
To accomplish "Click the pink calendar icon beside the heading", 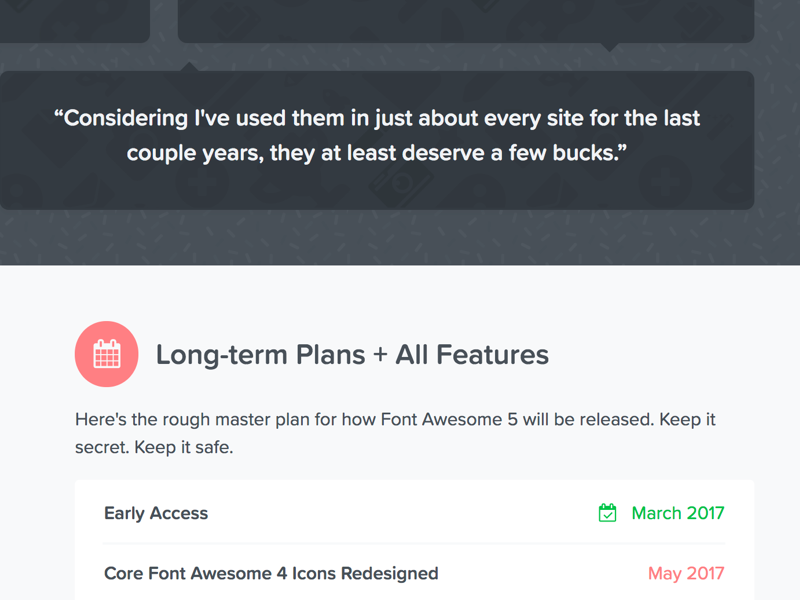I will pyautogui.click(x=107, y=354).
